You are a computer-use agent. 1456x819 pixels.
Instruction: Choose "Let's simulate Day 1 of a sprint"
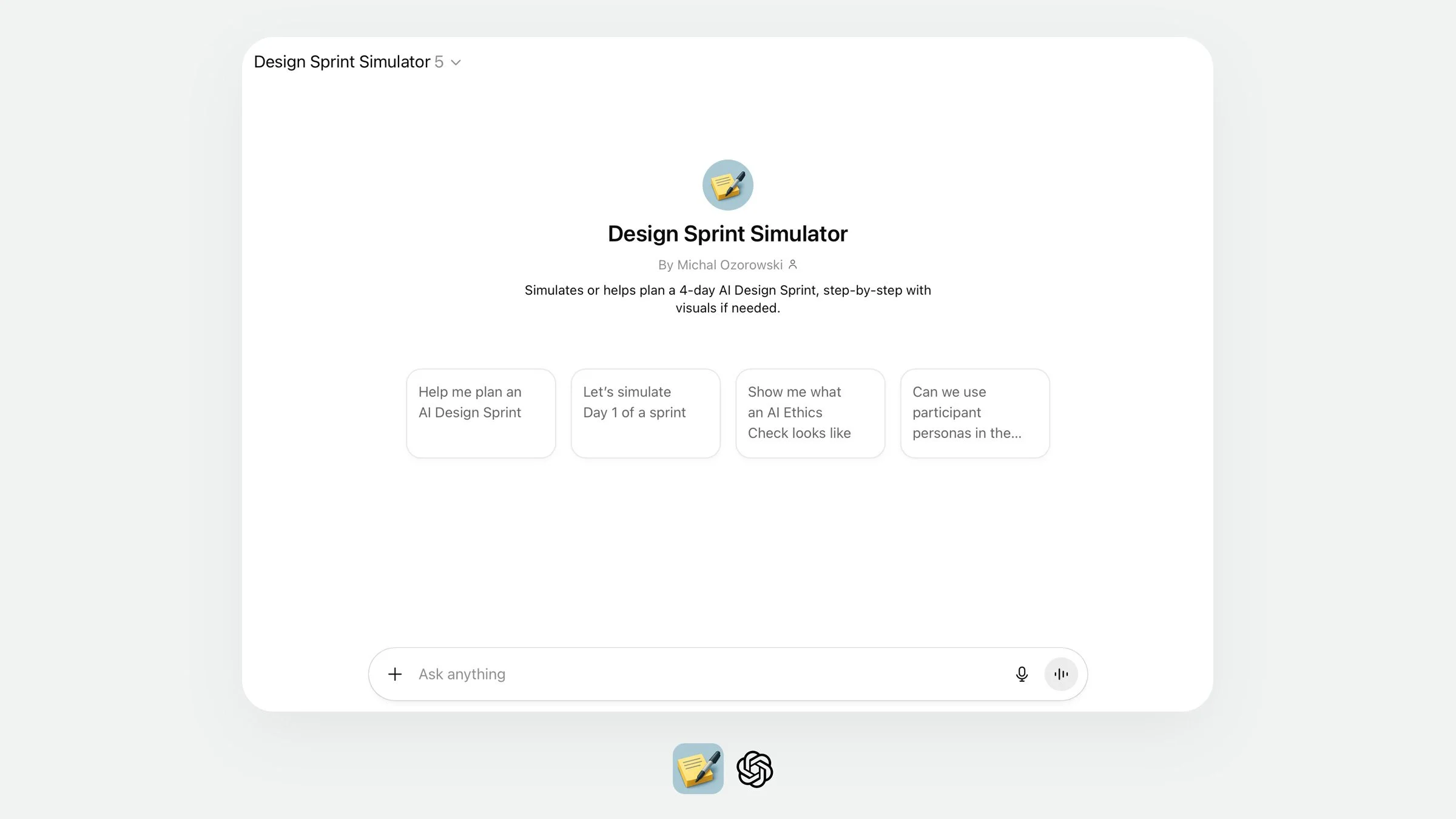point(645,413)
